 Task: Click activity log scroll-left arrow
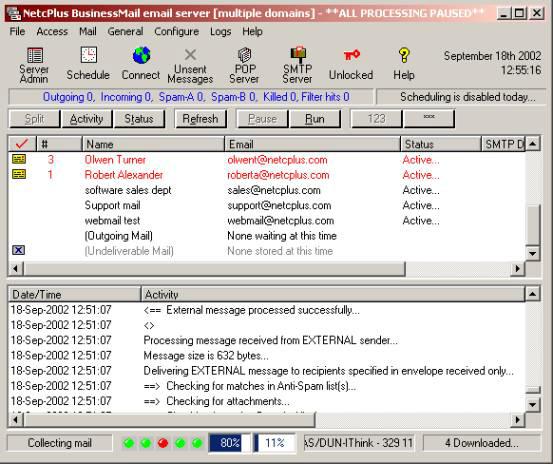tap(15, 420)
